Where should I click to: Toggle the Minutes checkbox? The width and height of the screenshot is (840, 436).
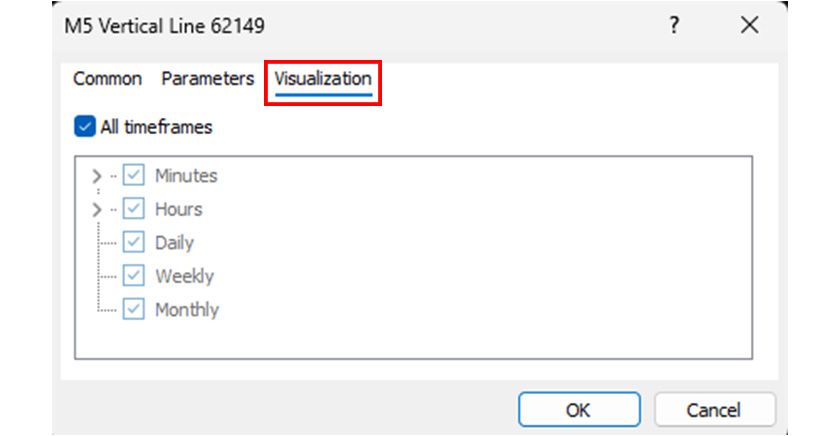133,176
